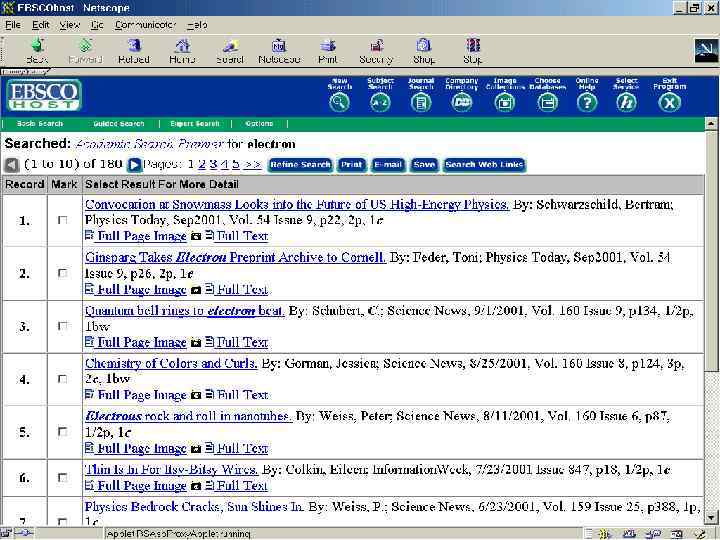Click previous results page arrow

click(11, 164)
